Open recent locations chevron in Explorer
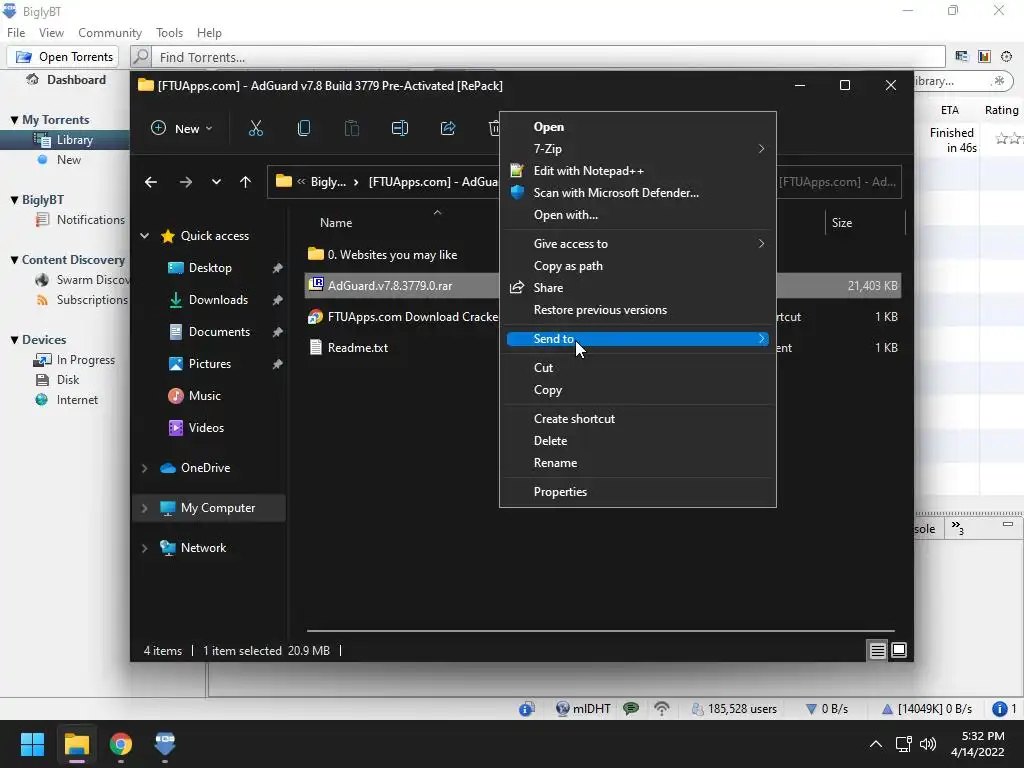 pos(216,182)
